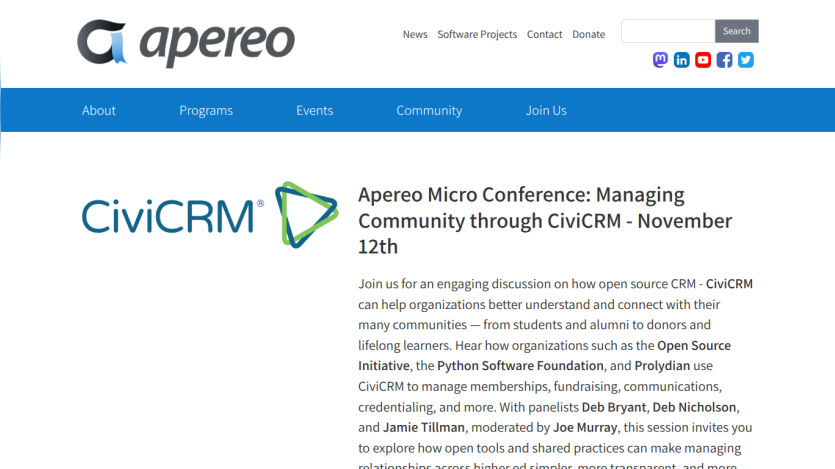The height and width of the screenshot is (469, 835).
Task: Click the bold Open Source Initiative text
Action: point(544,356)
